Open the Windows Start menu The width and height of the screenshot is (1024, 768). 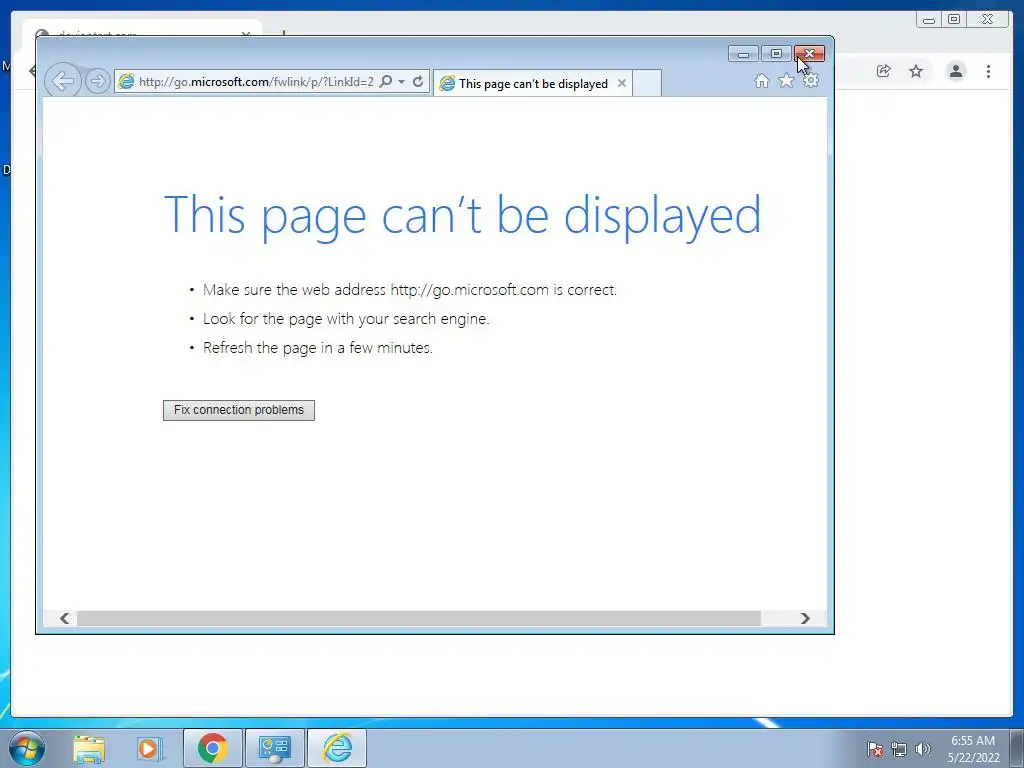[27, 748]
